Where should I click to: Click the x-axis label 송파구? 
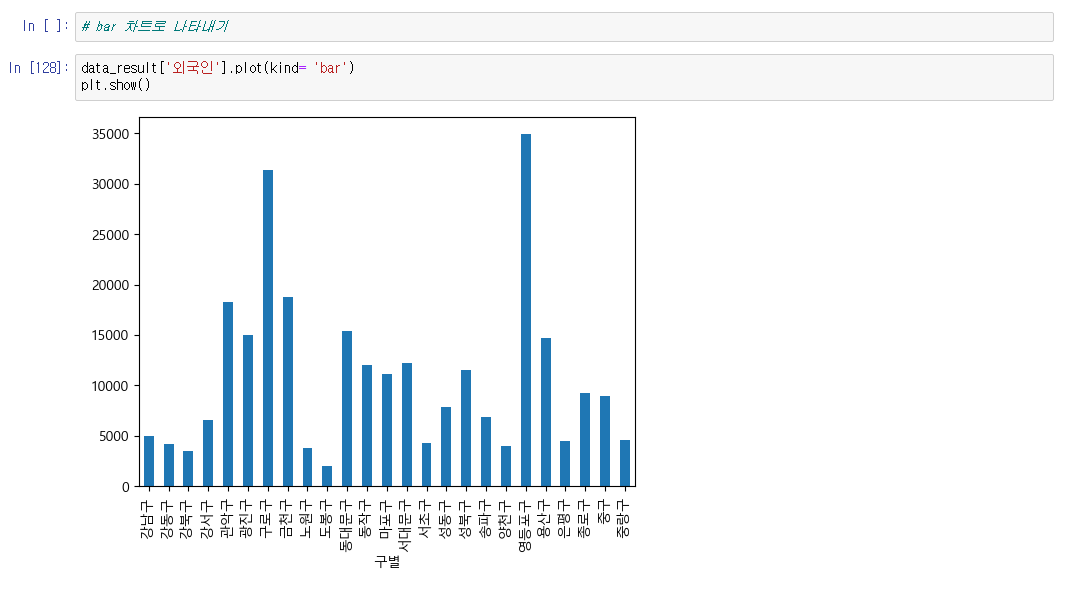[x=485, y=520]
